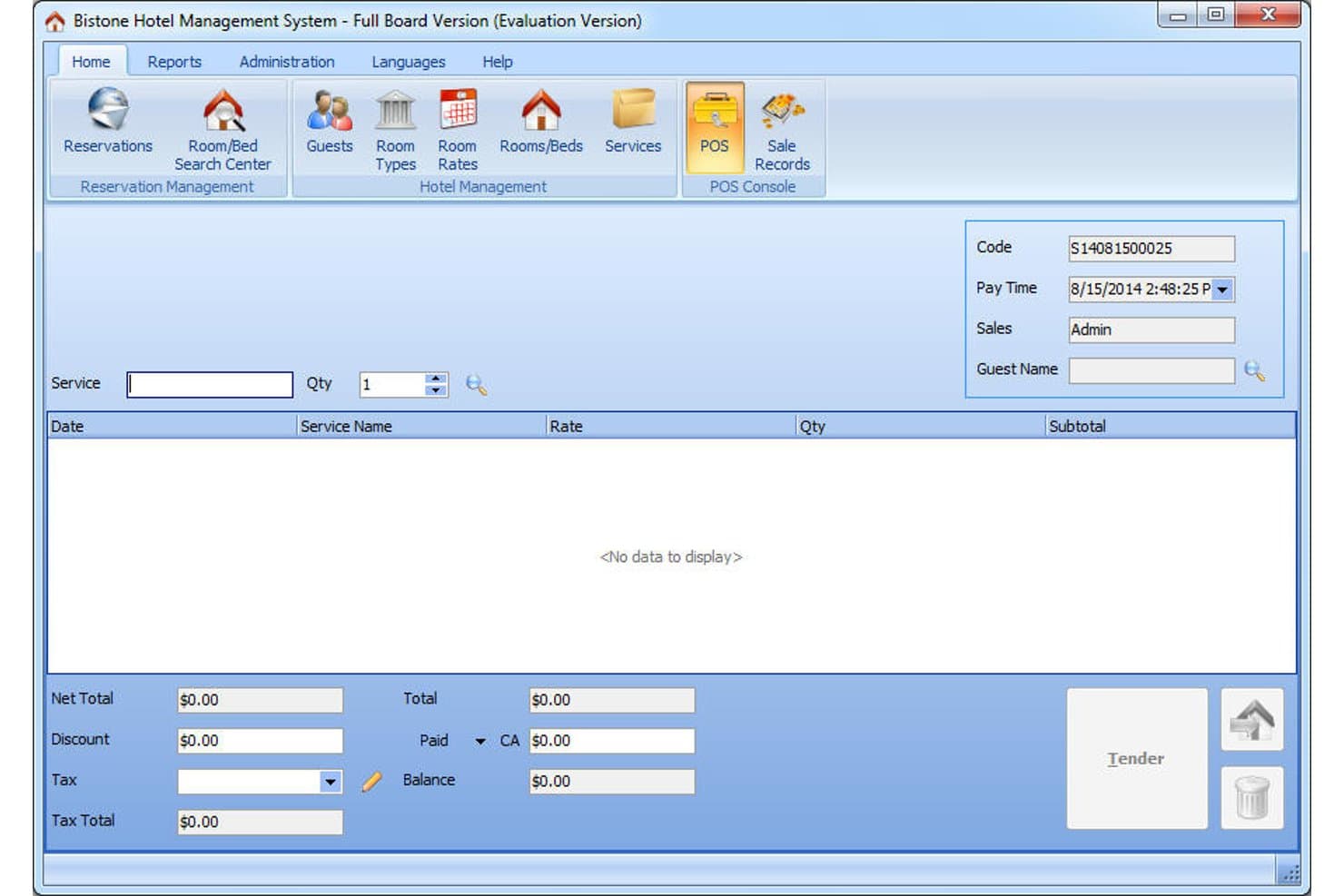This screenshot has height=896, width=1344.
Task: Click the Net Total field
Action: 260,700
